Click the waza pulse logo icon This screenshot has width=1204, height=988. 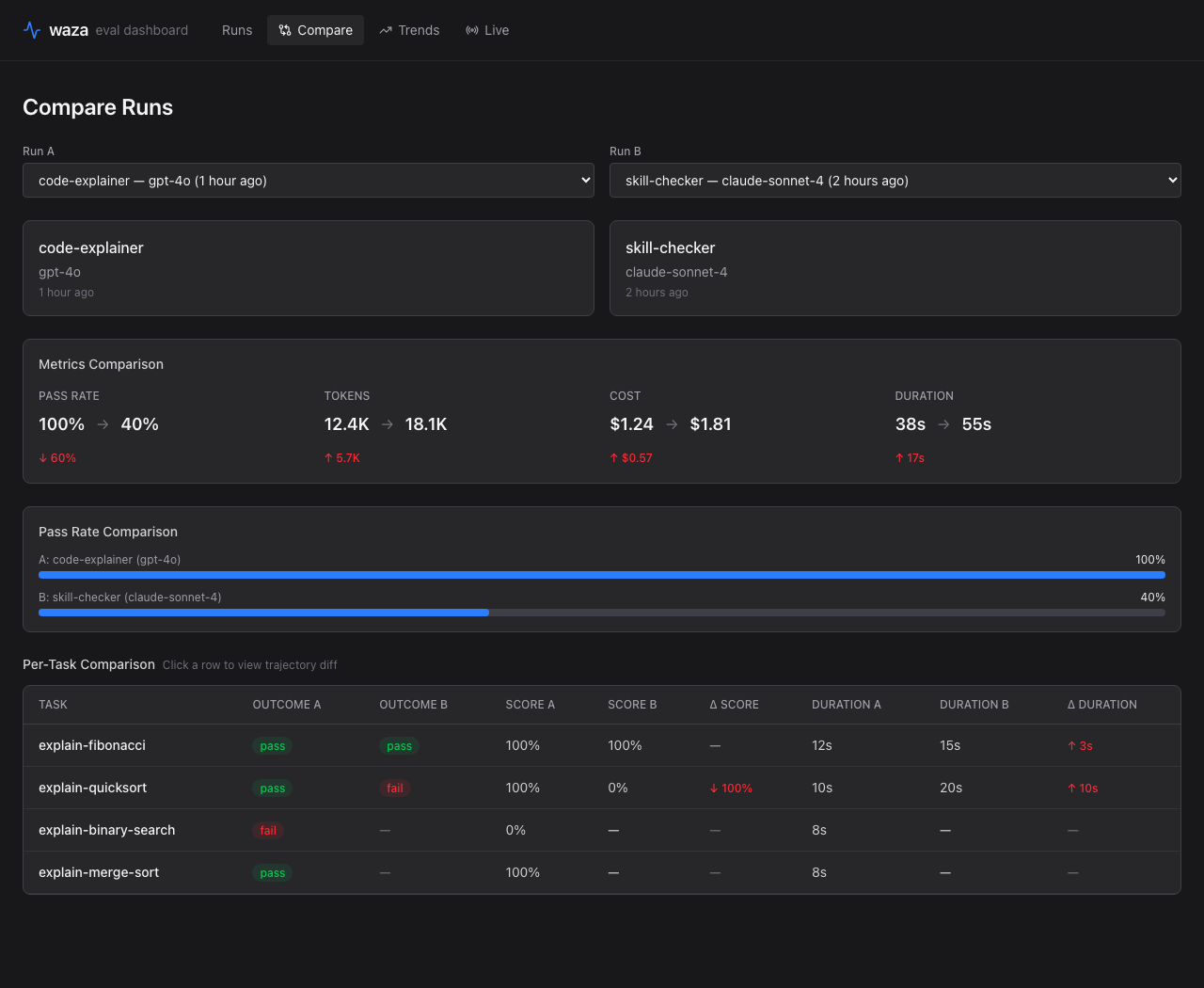tap(32, 30)
